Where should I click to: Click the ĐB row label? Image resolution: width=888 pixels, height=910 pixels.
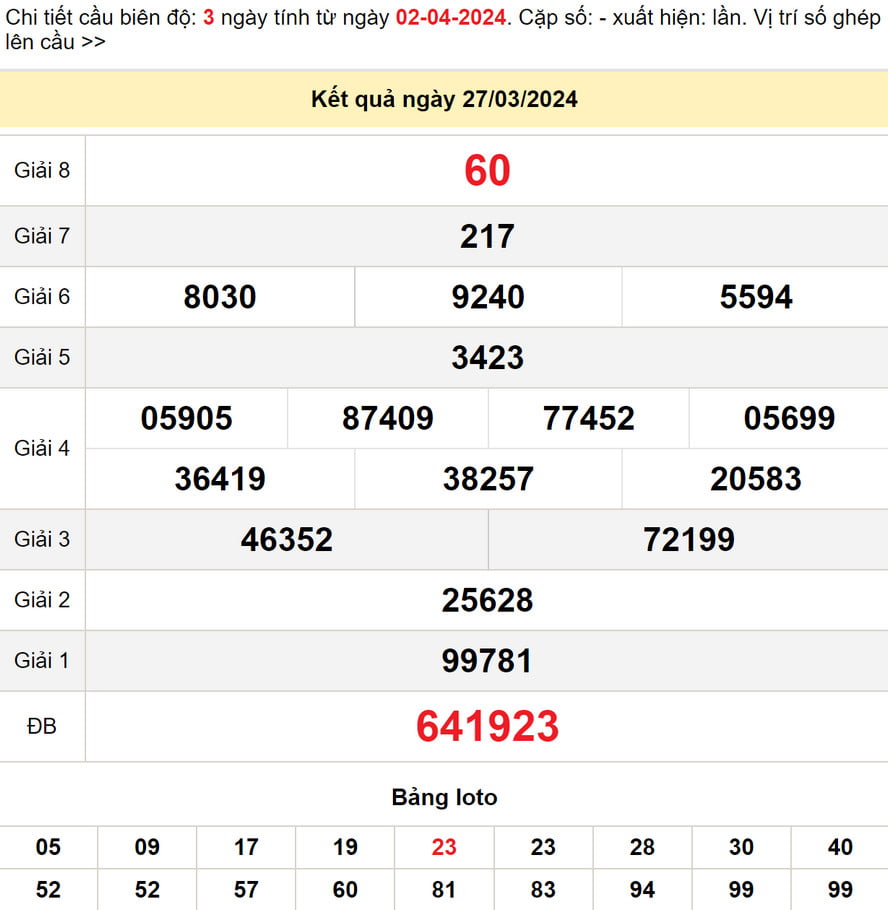point(41,727)
